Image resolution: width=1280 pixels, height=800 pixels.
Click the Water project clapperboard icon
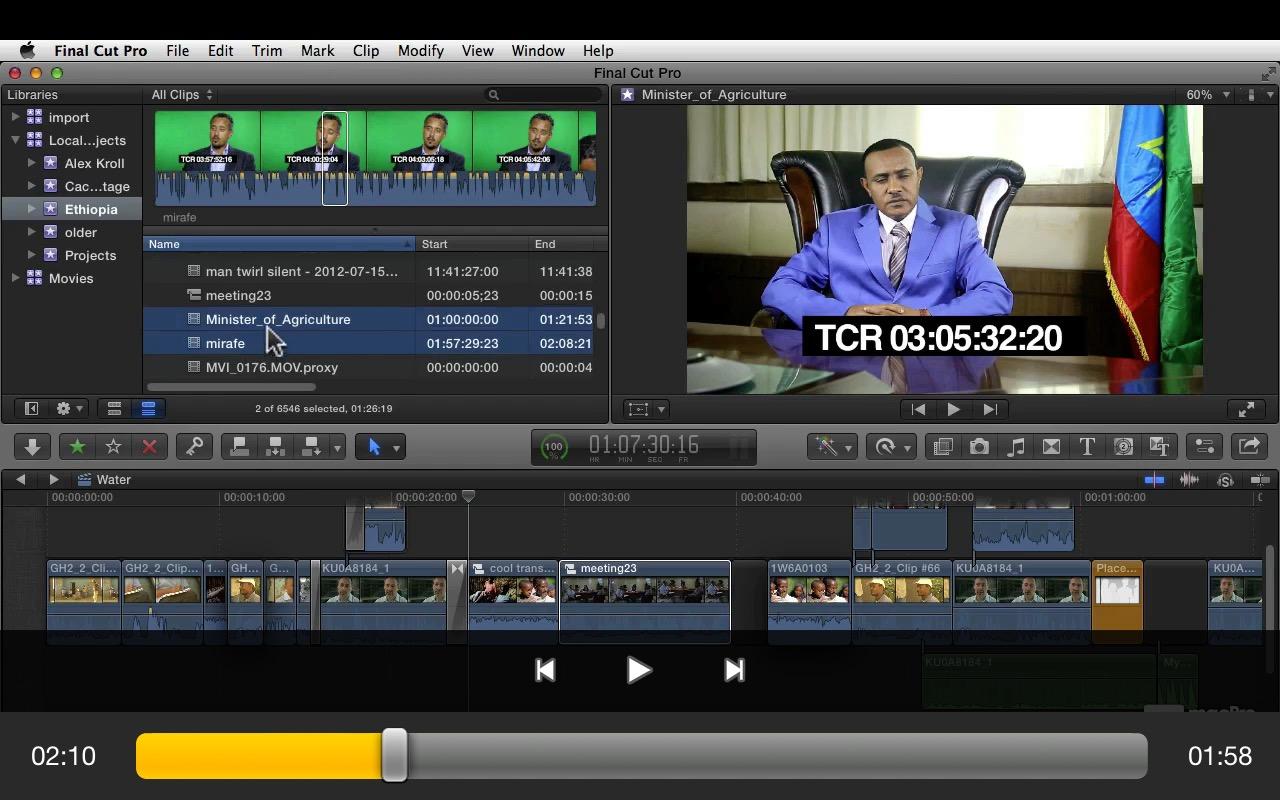(x=85, y=480)
